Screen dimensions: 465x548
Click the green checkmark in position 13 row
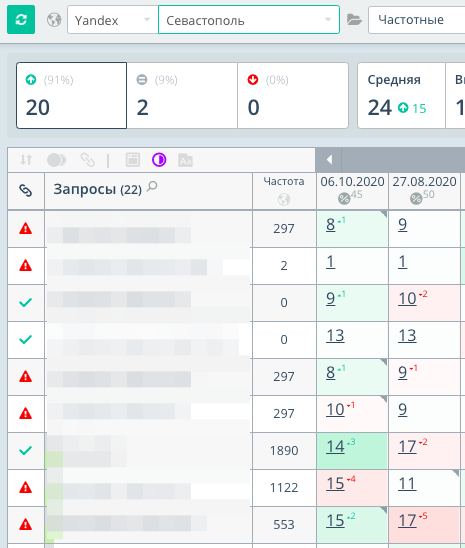point(26,339)
